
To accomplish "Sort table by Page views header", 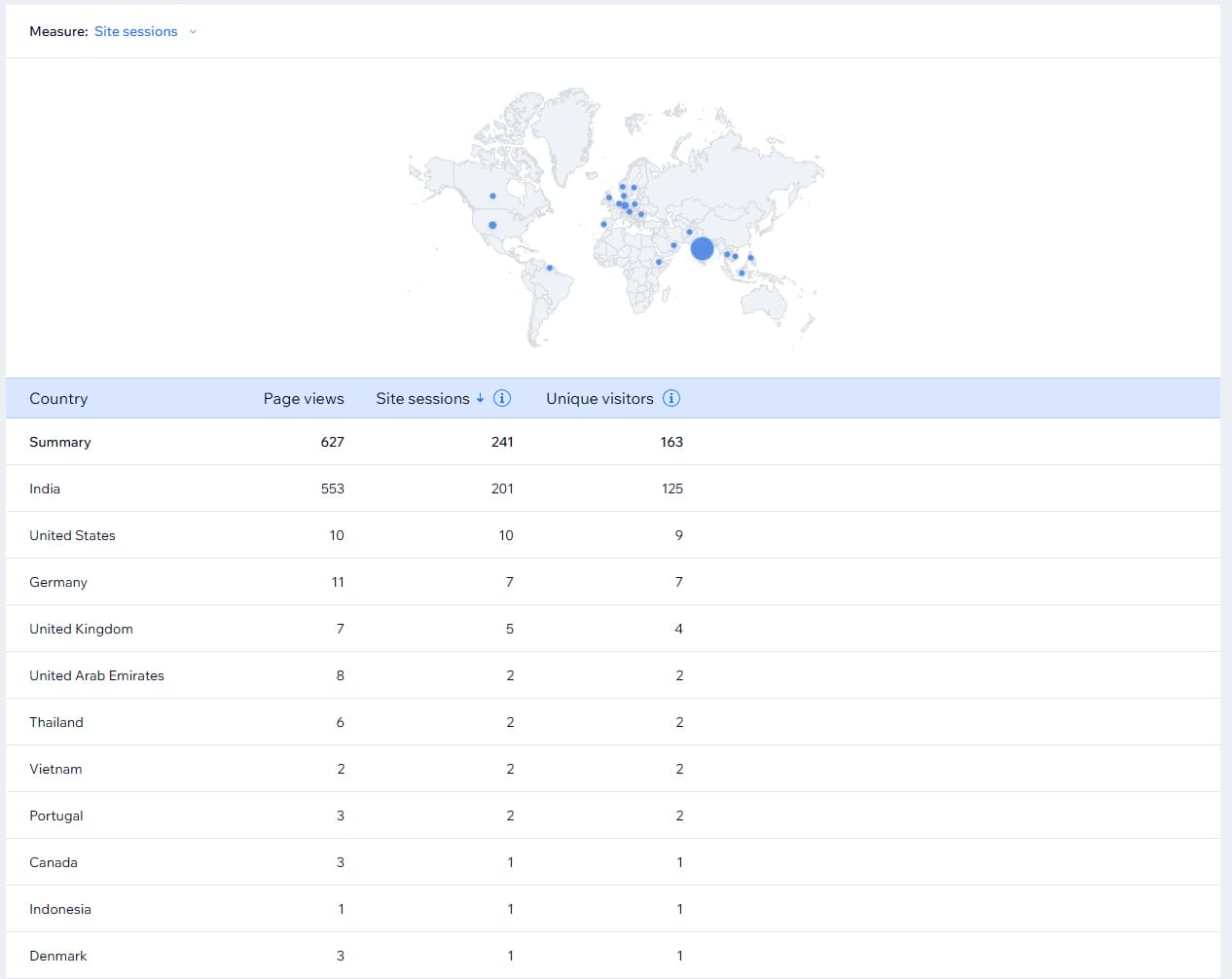I will click(303, 399).
